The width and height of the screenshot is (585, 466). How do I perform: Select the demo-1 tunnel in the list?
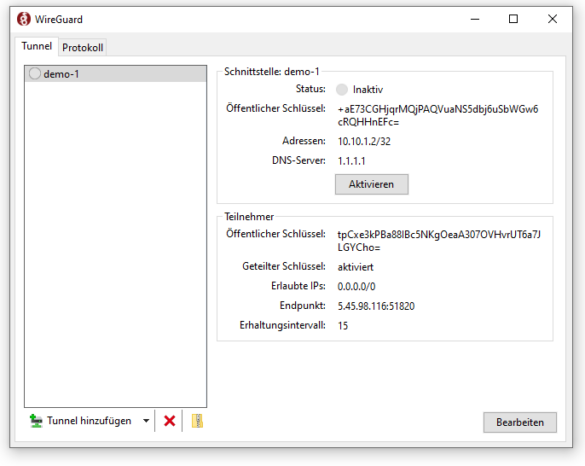[x=116, y=74]
